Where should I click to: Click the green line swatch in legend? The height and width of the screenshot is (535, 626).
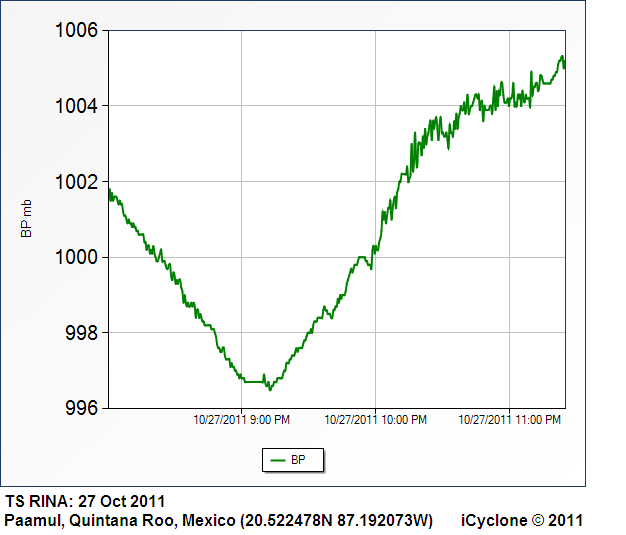[277, 460]
